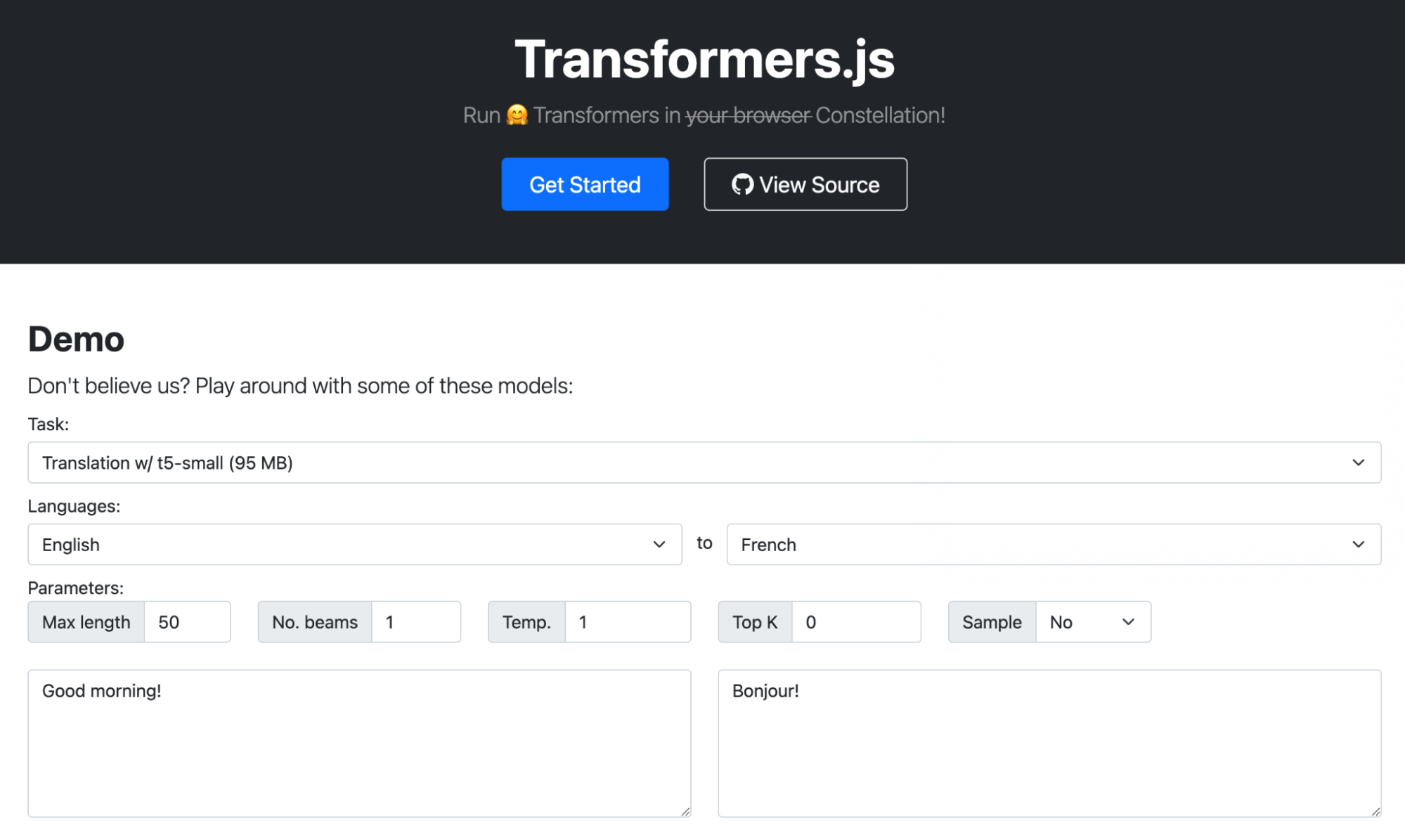Click the Good morning! input text area

pos(359,743)
